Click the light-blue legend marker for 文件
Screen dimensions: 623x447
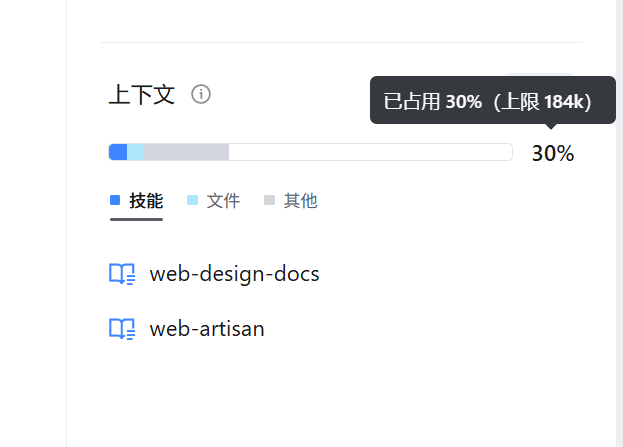192,200
